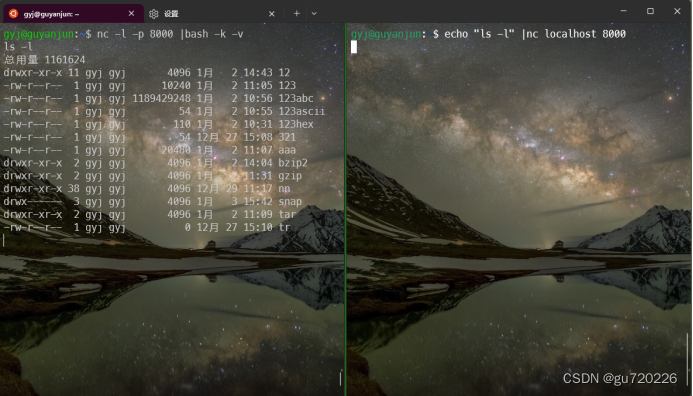This screenshot has height=396, width=693.
Task: Click the echoed 'ls -l' line in left pane
Action: (x=18, y=47)
